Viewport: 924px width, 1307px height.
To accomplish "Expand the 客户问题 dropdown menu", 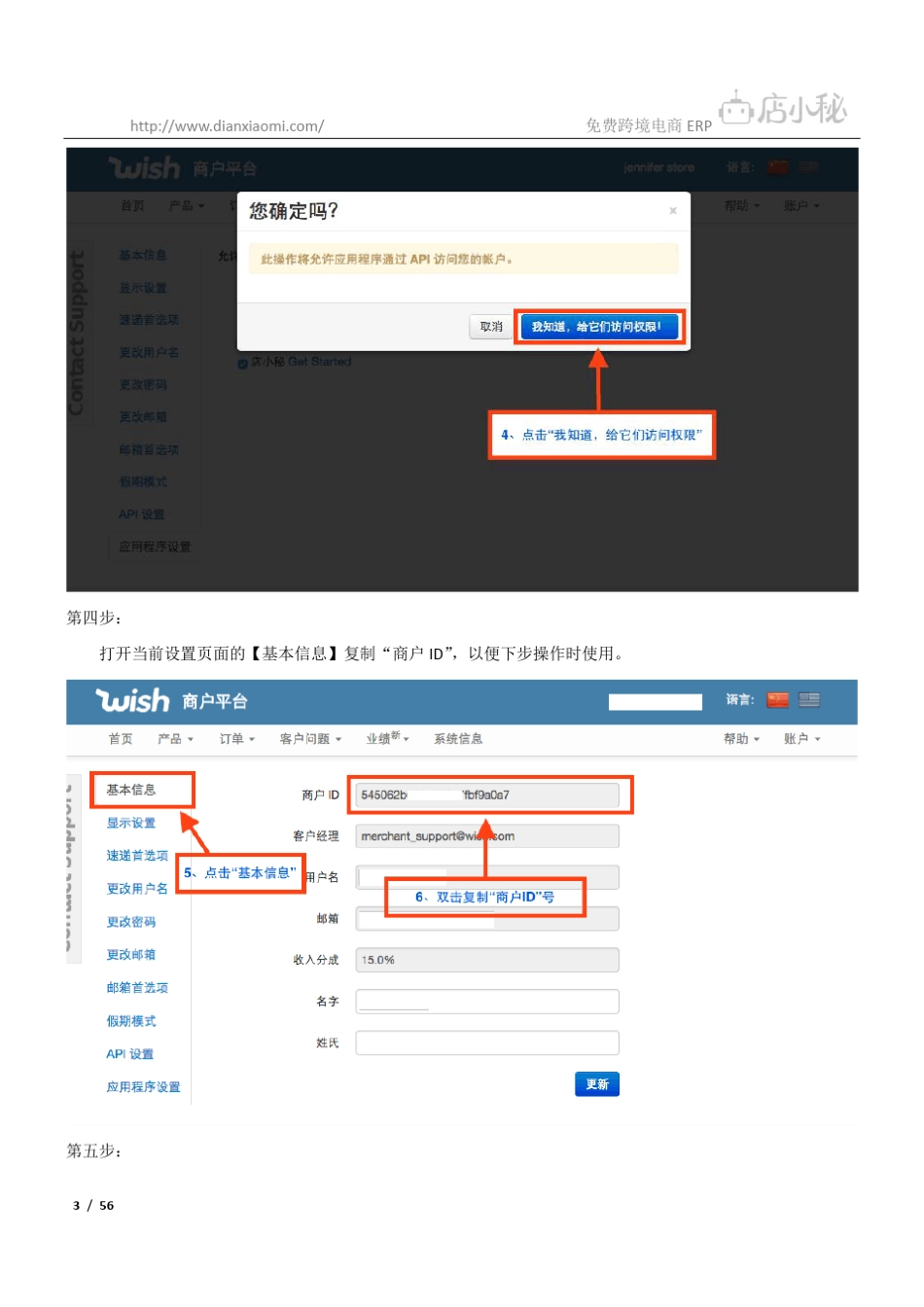I will [x=310, y=739].
